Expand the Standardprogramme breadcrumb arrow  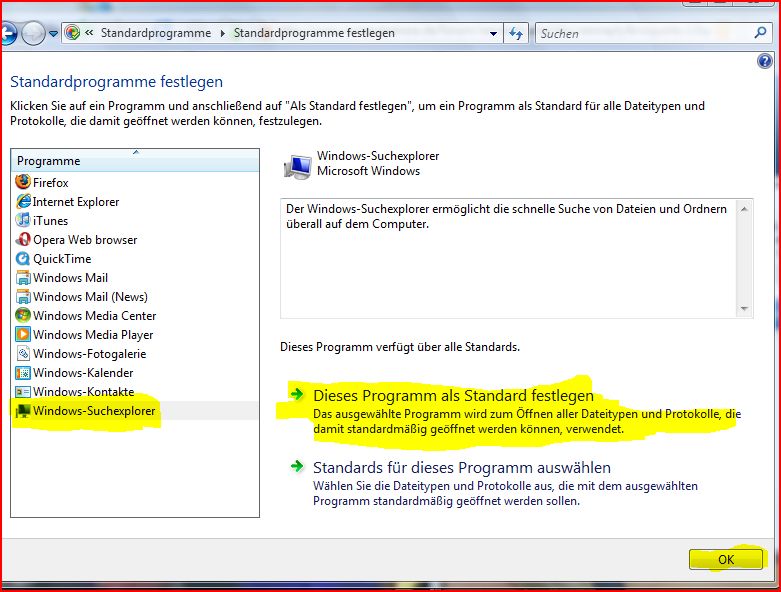click(222, 33)
